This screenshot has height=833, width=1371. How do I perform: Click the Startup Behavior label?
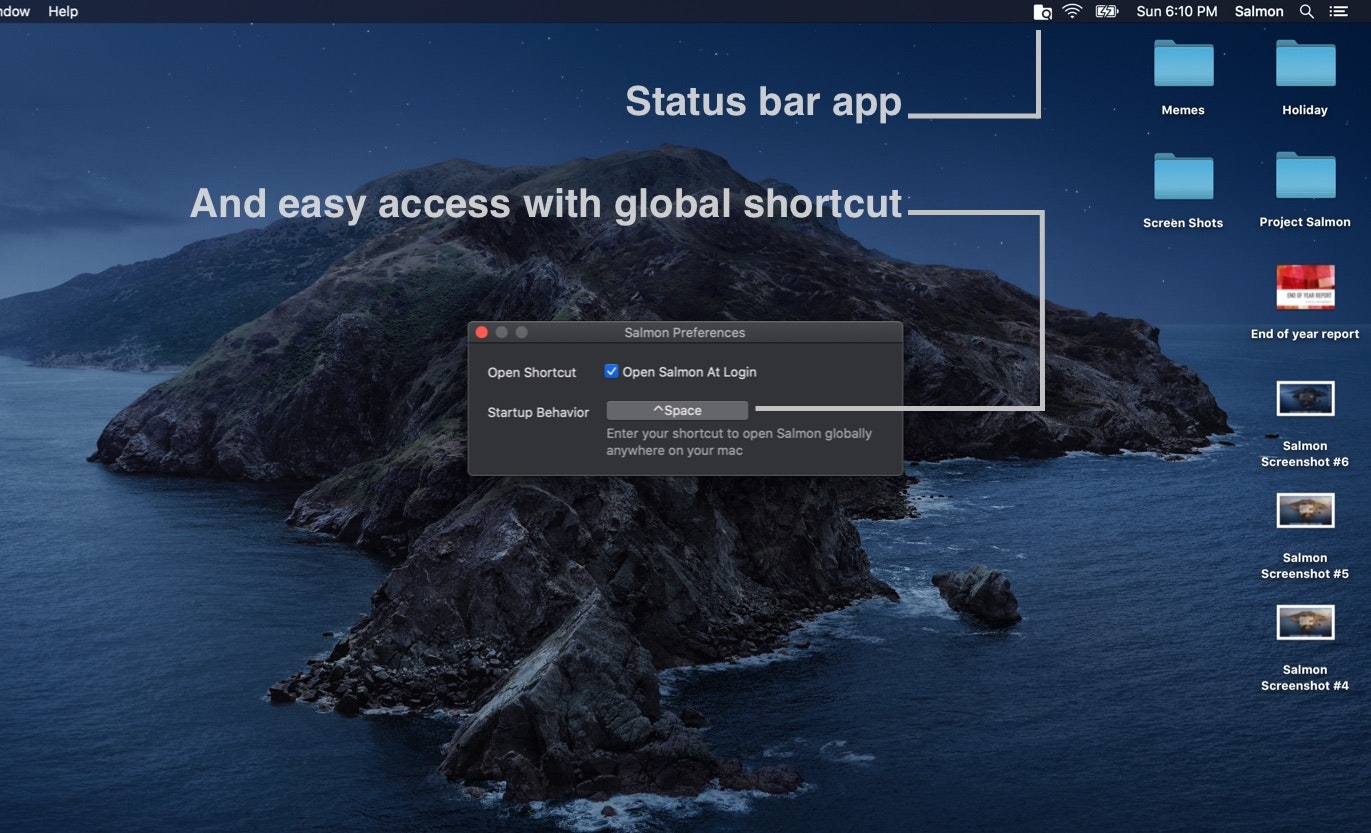coord(538,412)
